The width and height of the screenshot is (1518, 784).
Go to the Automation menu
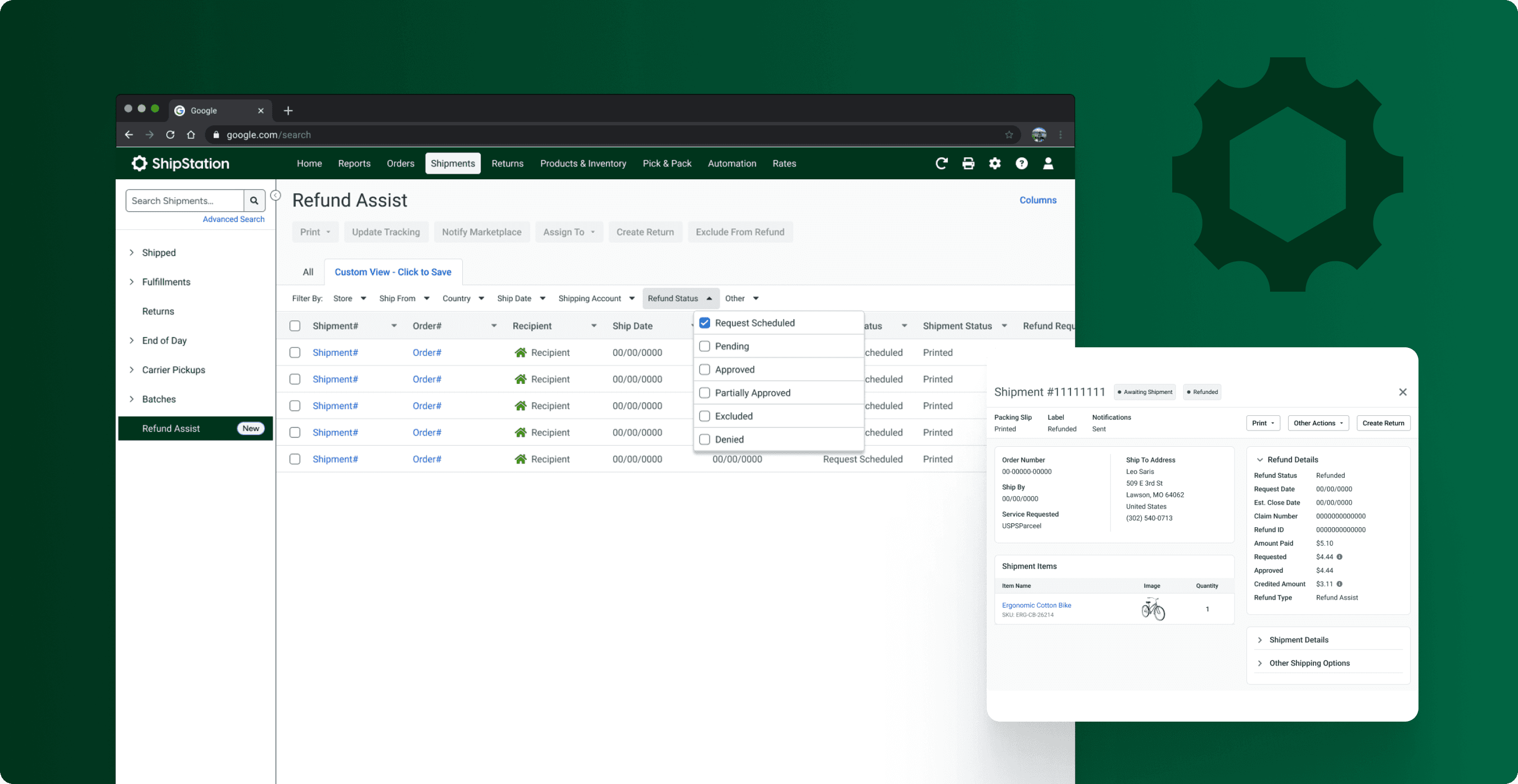(x=731, y=164)
